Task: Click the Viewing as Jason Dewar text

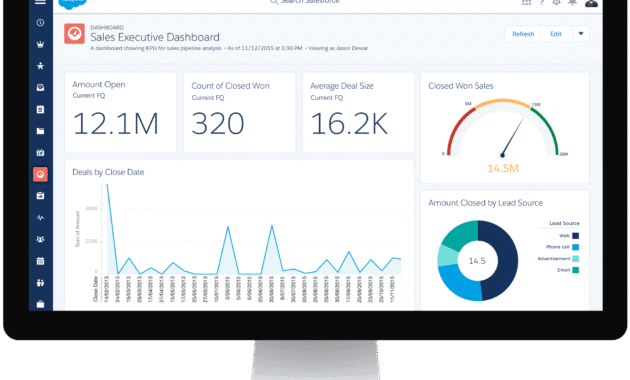Action: pyautogui.click(x=338, y=48)
